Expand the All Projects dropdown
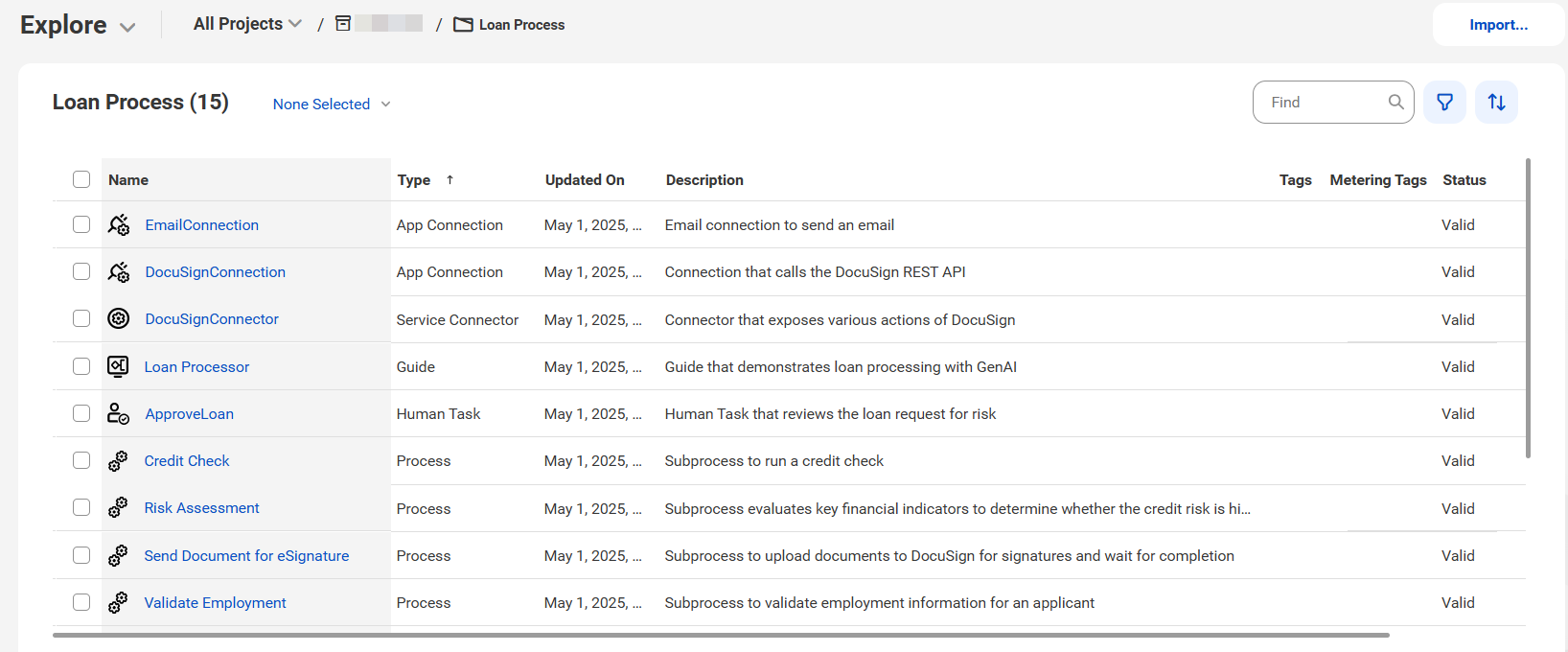 (247, 24)
